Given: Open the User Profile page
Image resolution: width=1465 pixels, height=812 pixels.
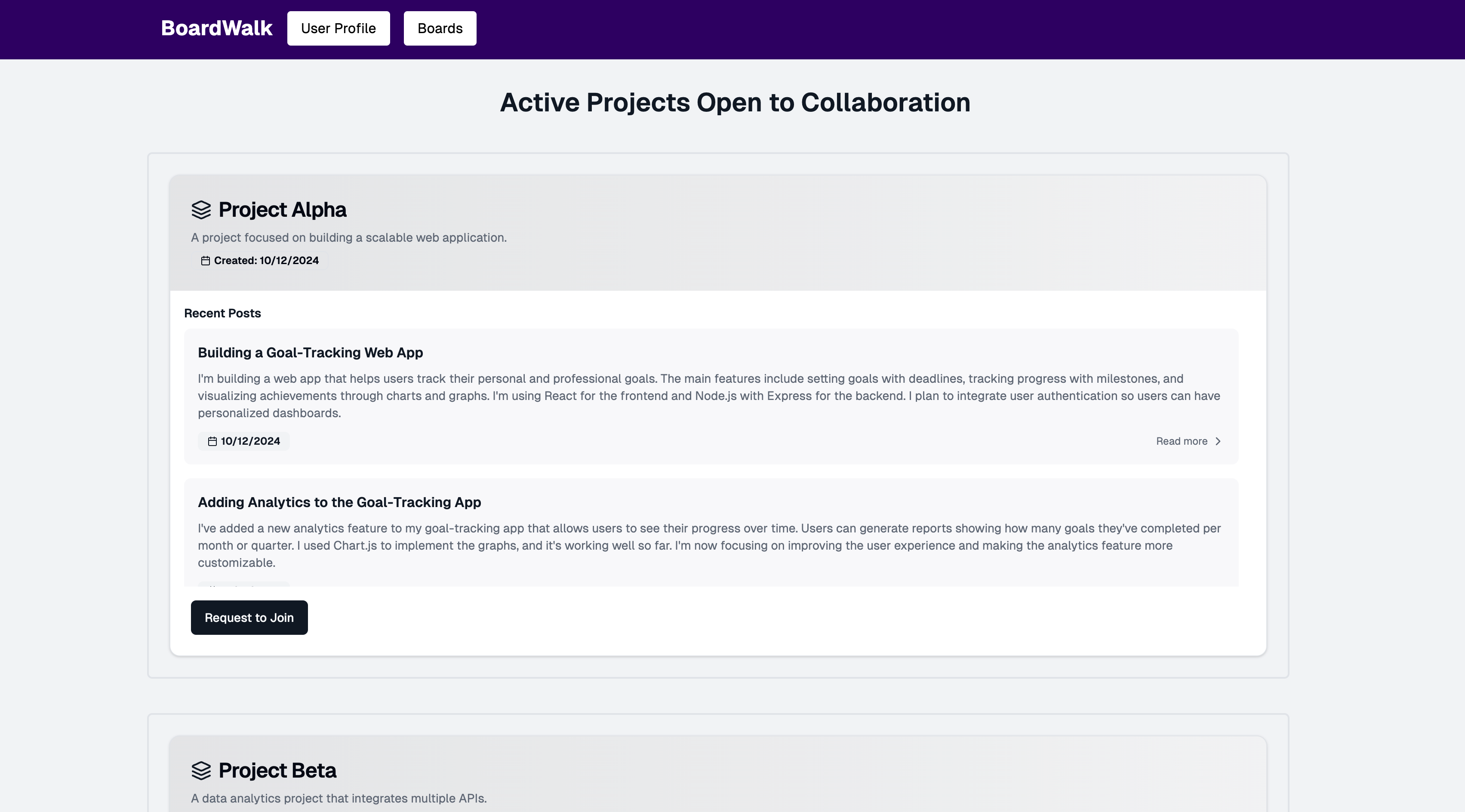Looking at the screenshot, I should pos(338,28).
